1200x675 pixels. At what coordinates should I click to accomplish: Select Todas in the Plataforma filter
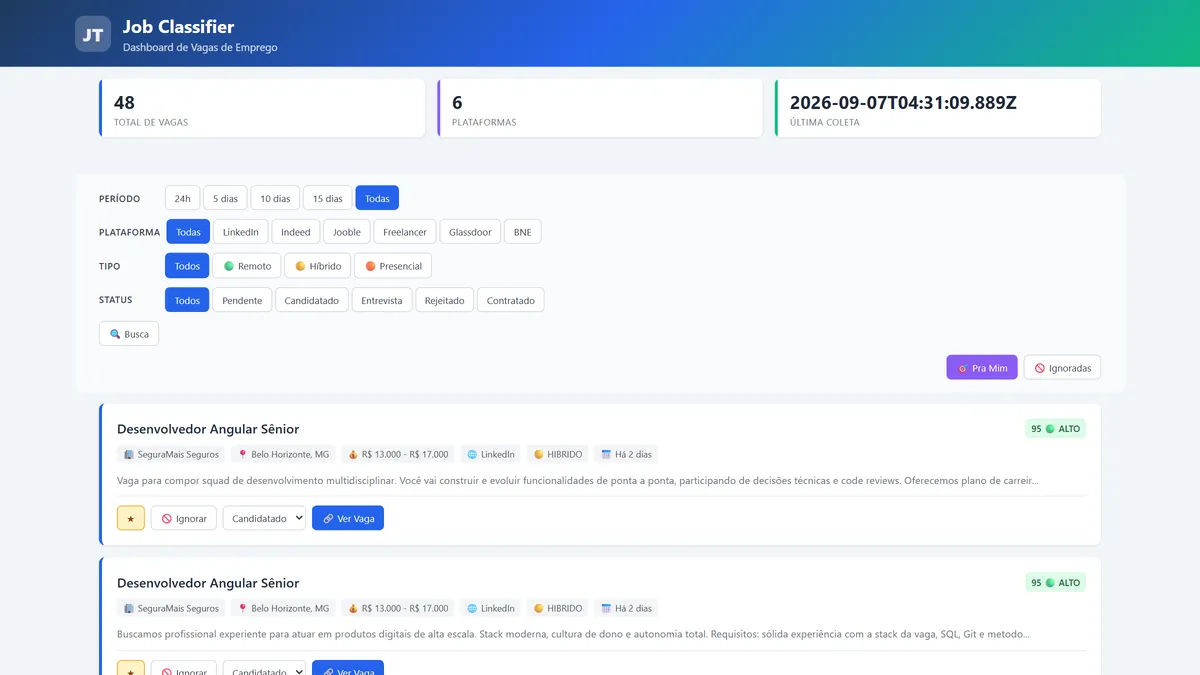click(188, 232)
